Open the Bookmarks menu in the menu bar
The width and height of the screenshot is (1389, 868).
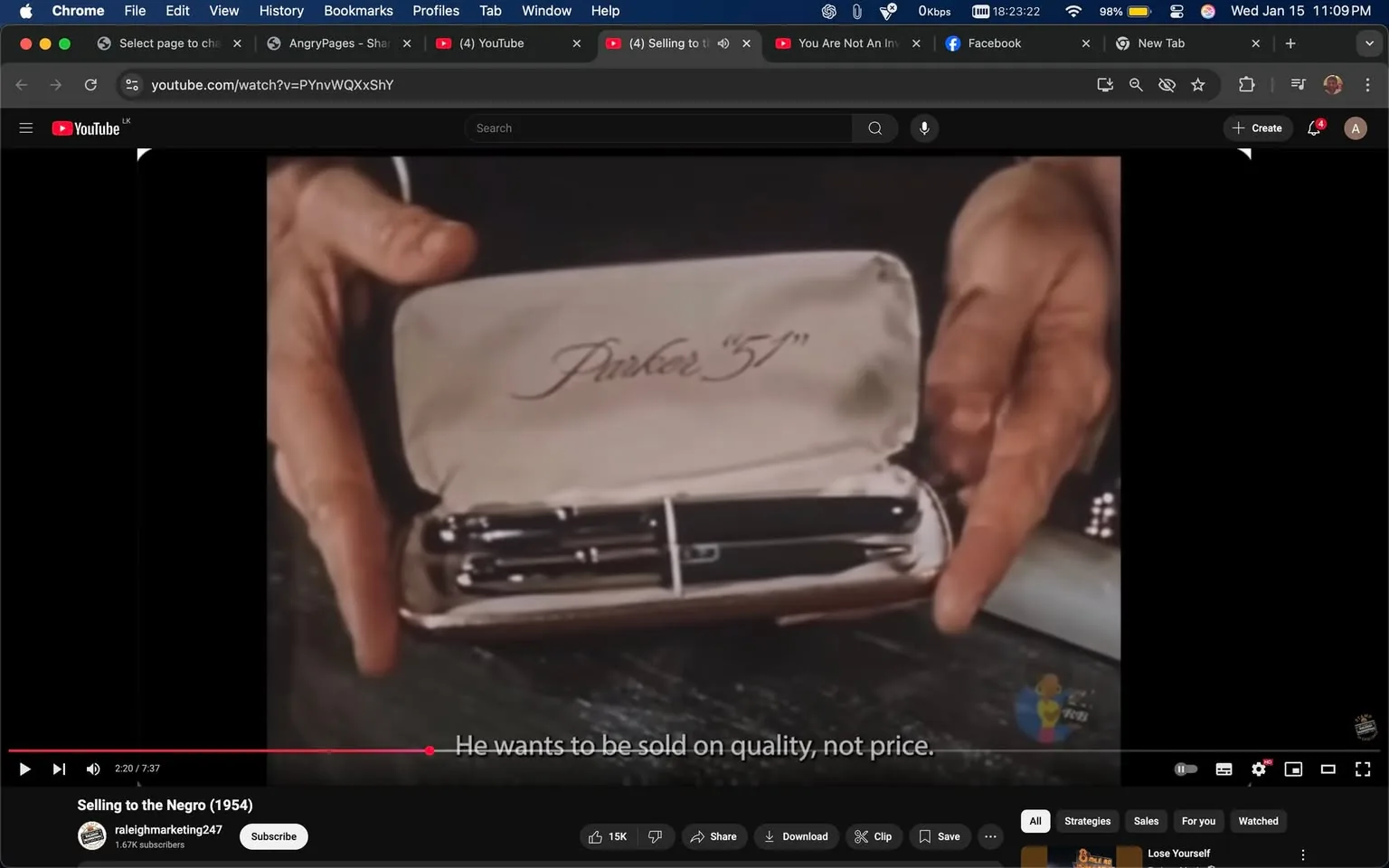click(x=358, y=11)
